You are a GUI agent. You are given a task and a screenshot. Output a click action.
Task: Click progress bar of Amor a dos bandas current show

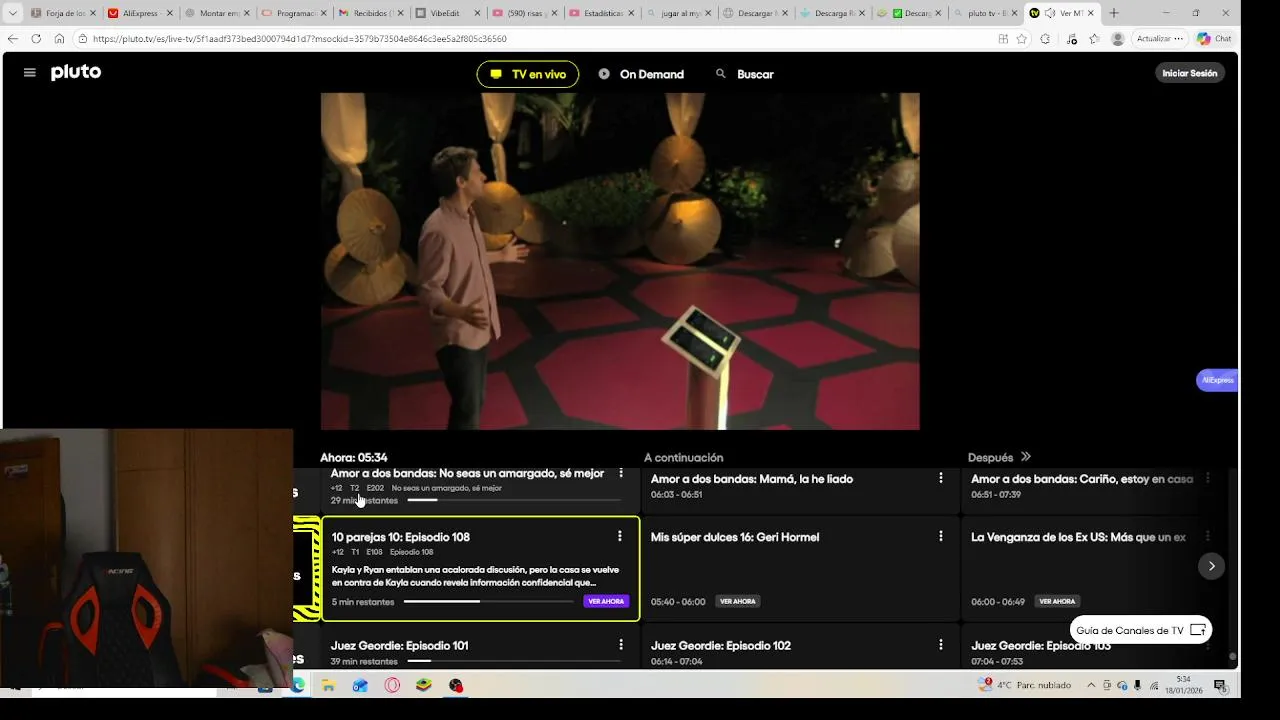pyautogui.click(x=514, y=499)
